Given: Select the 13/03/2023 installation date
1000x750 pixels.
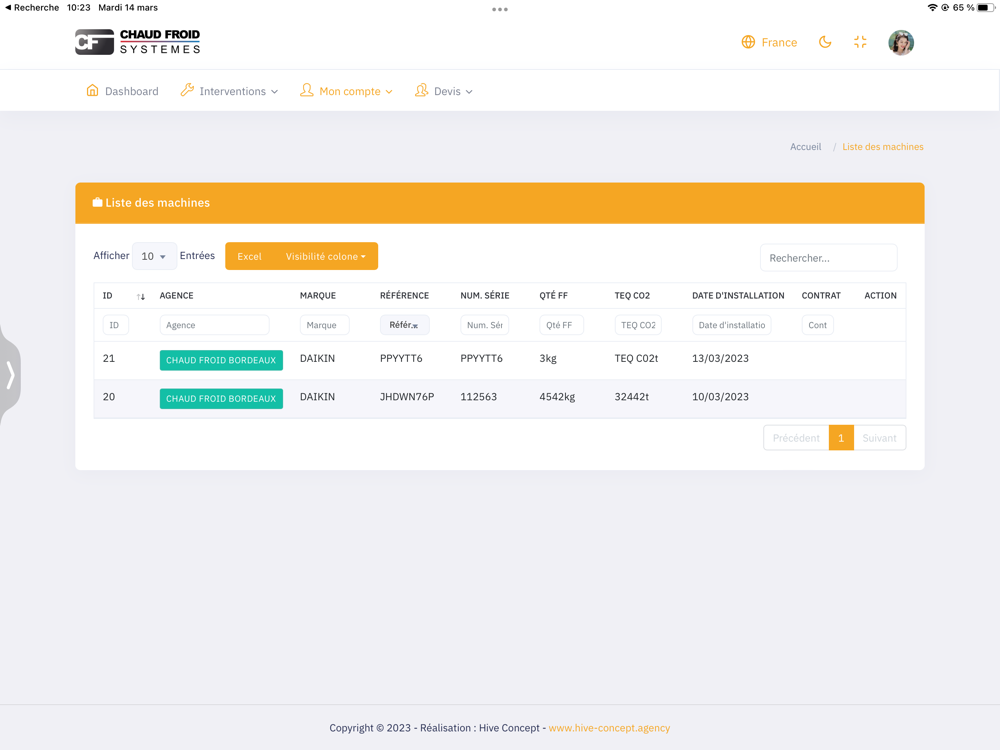Looking at the screenshot, I should click(x=720, y=358).
